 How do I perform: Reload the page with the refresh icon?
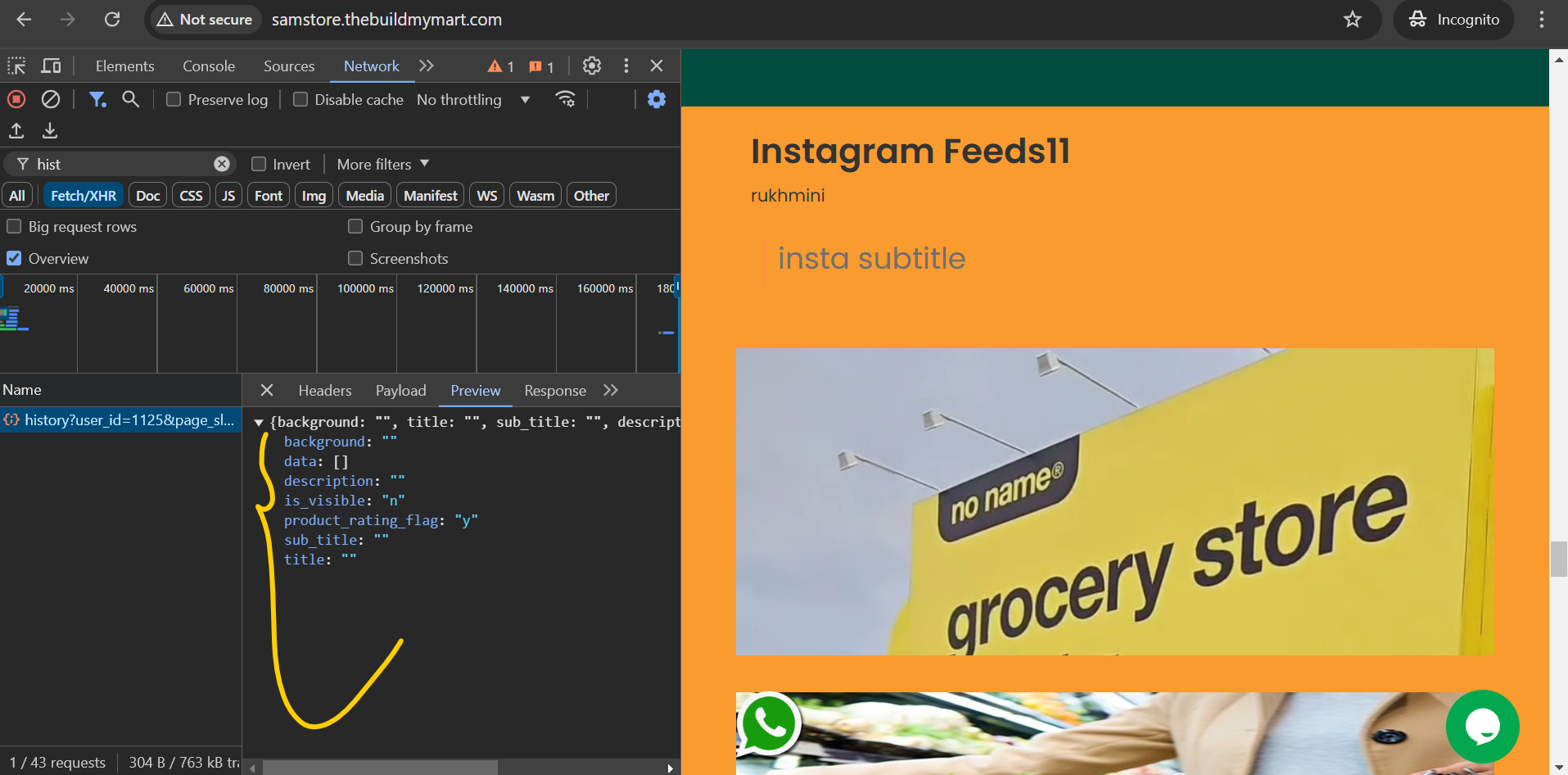tap(112, 20)
